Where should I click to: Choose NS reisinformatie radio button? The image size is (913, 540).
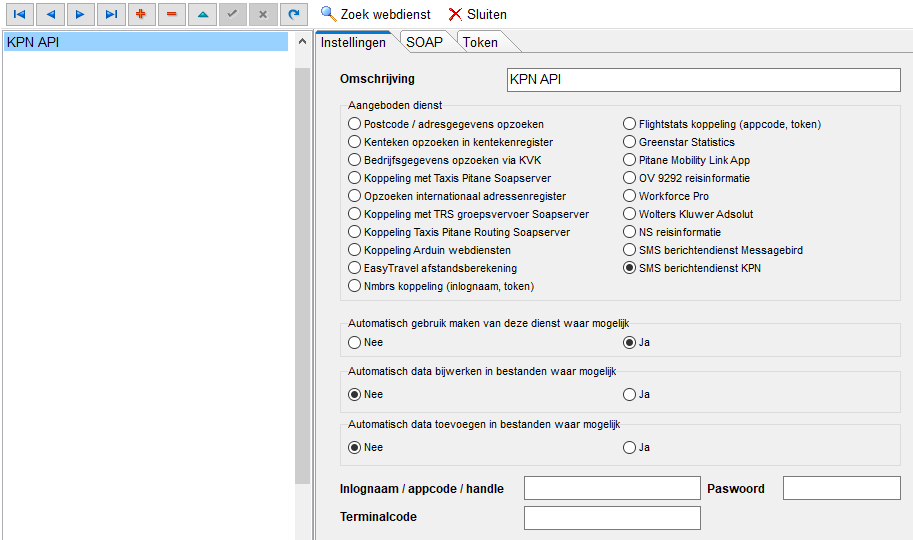(x=672, y=232)
